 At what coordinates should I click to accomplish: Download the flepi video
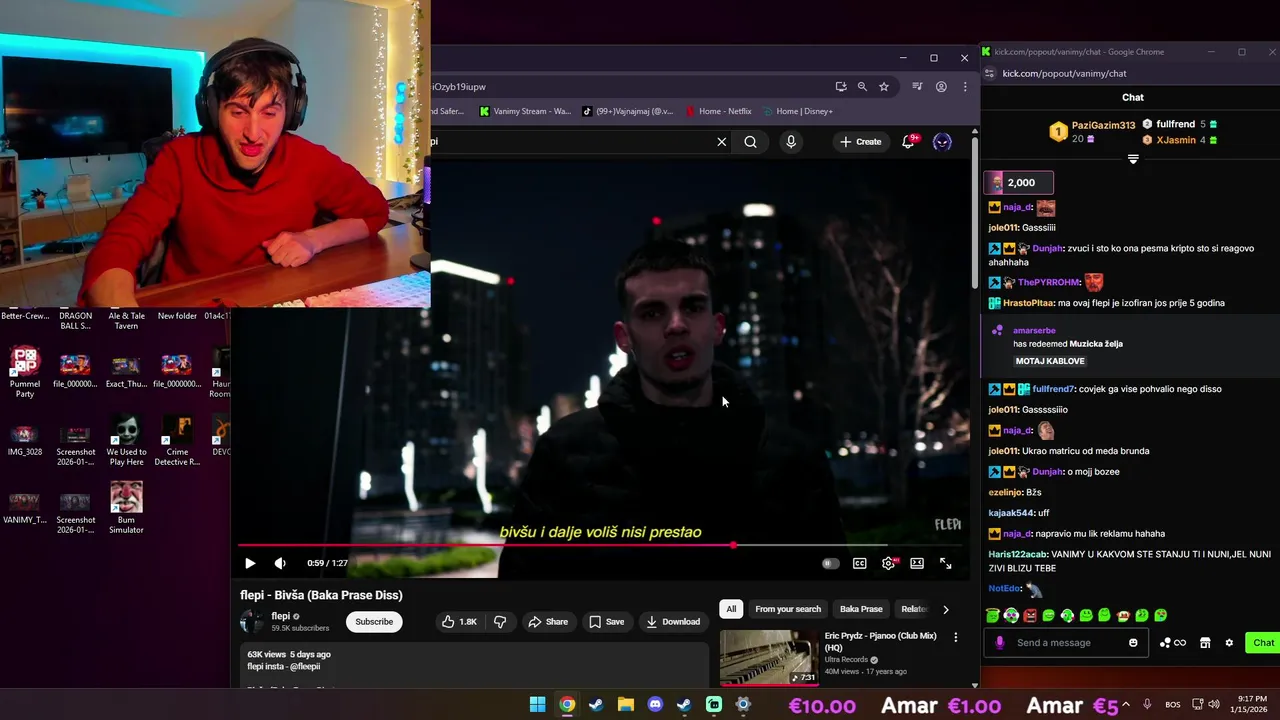pyautogui.click(x=673, y=622)
